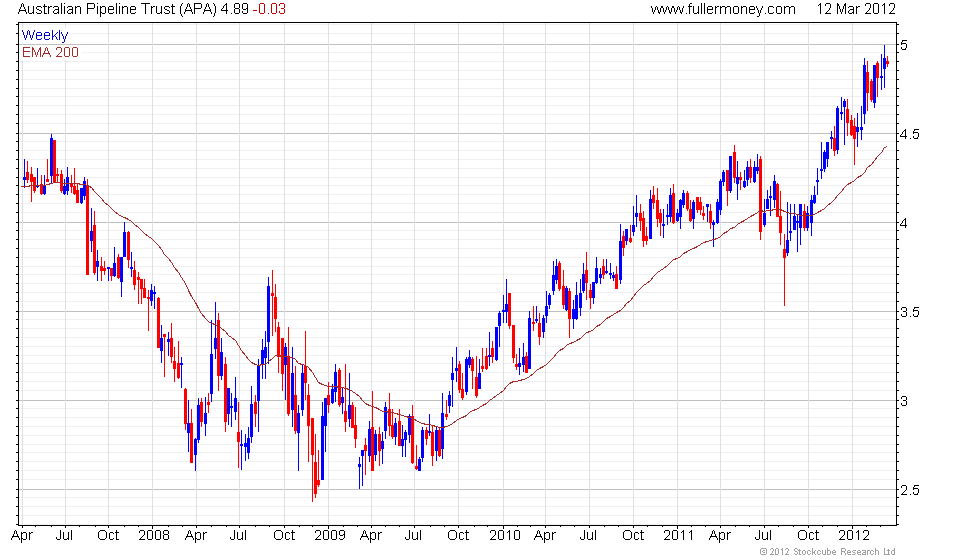Click the 5 price axis label

(x=904, y=45)
